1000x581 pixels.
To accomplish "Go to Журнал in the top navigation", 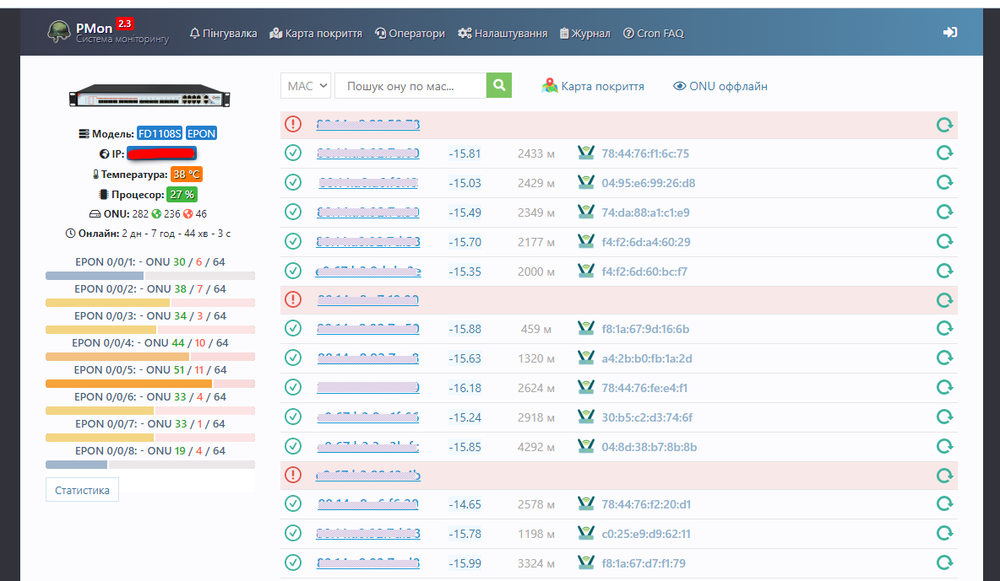I will (585, 33).
